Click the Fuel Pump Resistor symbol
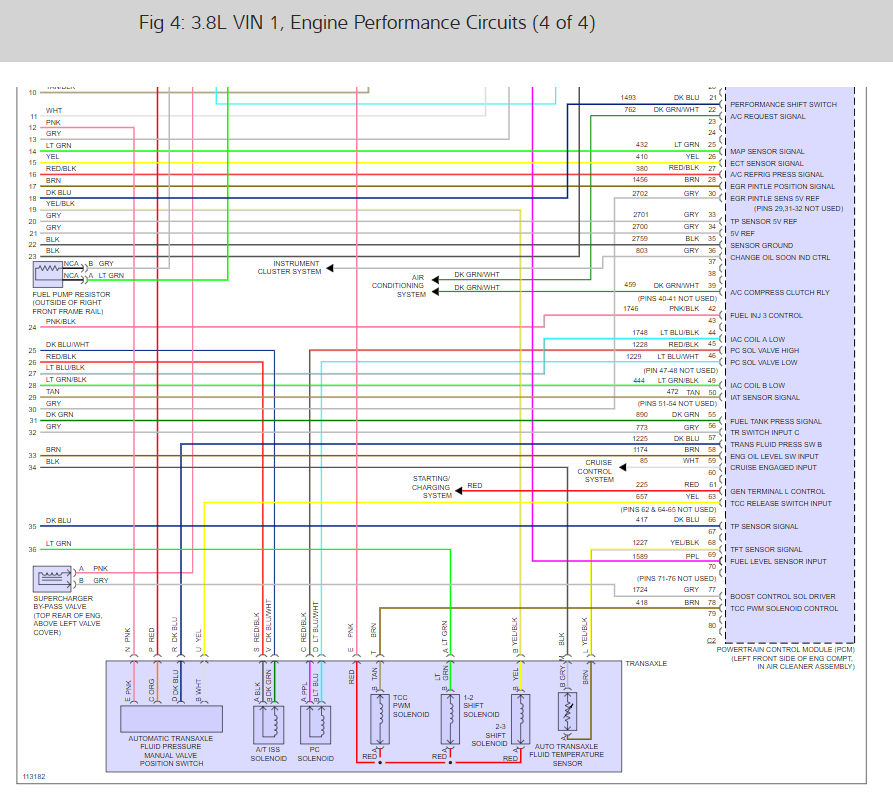Screen dimensions: 893x796 48,274
